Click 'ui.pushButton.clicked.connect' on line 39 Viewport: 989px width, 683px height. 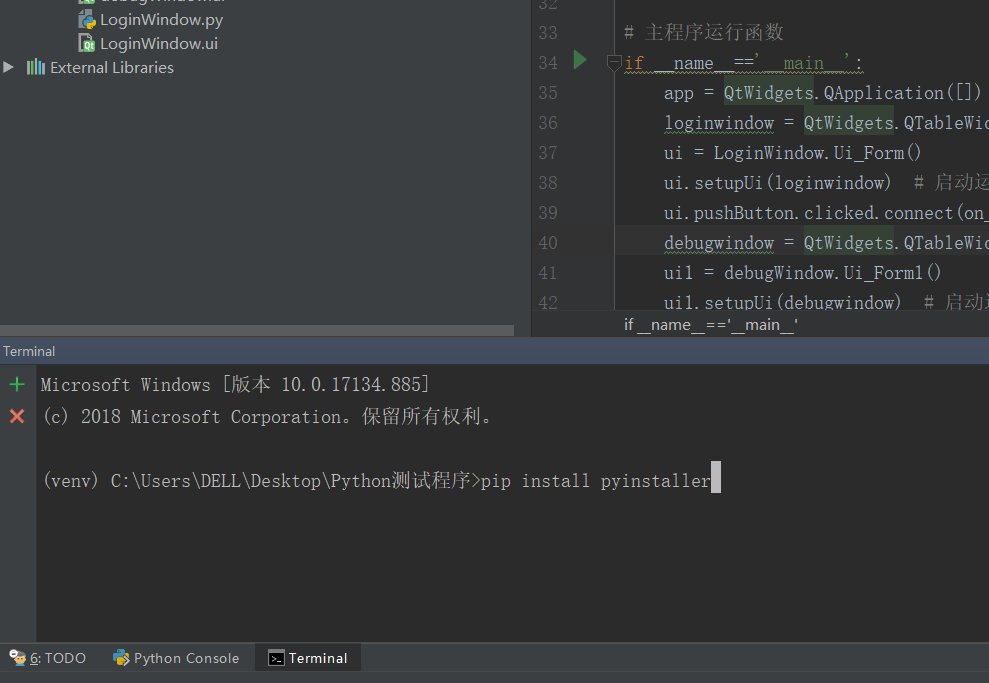coord(808,213)
